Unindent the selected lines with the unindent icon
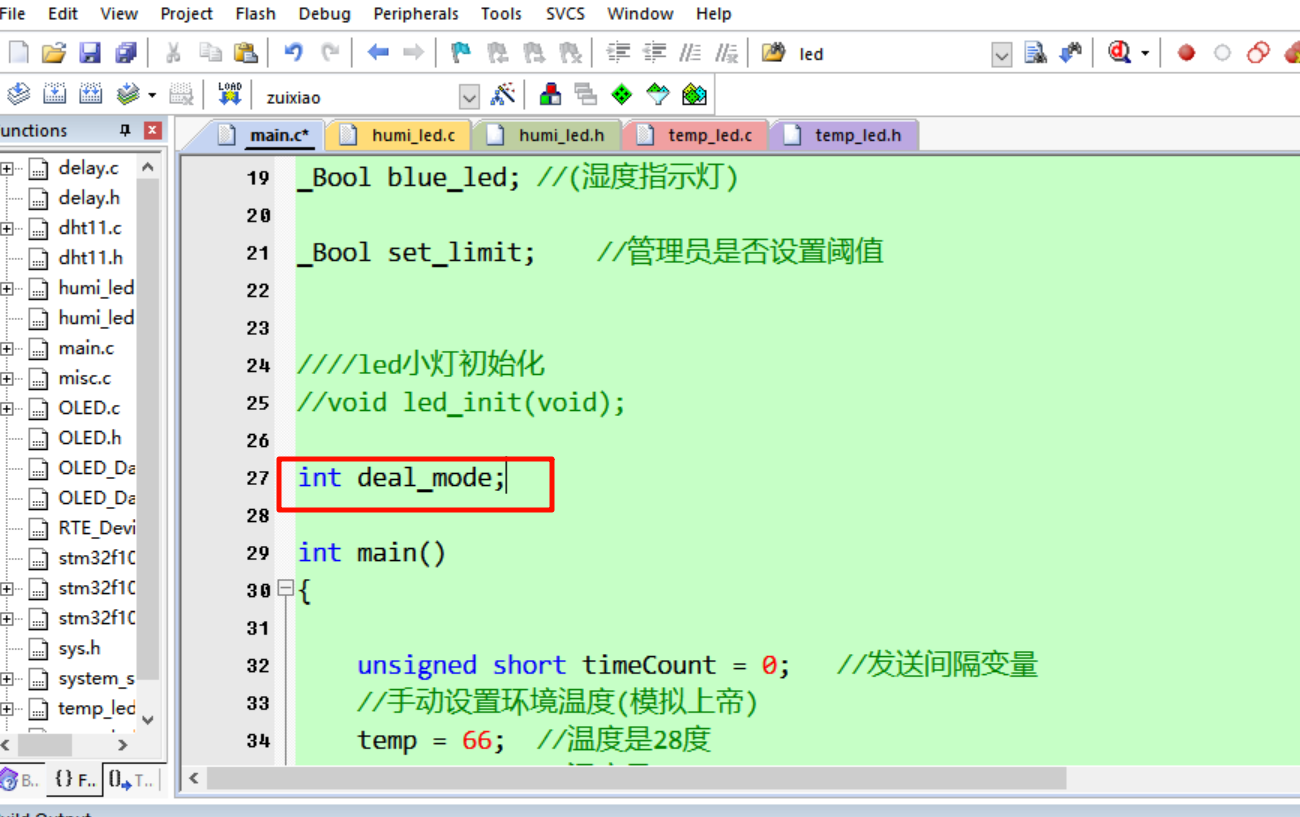Image resolution: width=1300 pixels, height=817 pixels. 654,53
